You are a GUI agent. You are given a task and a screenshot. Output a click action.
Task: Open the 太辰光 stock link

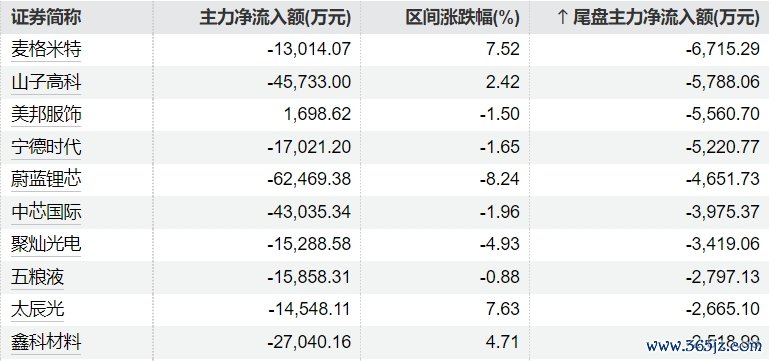[37, 309]
